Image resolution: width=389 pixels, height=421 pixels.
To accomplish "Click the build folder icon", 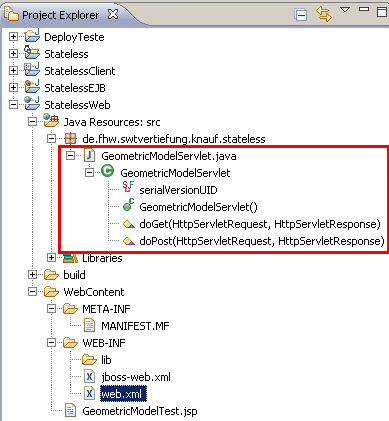I will point(51,275).
